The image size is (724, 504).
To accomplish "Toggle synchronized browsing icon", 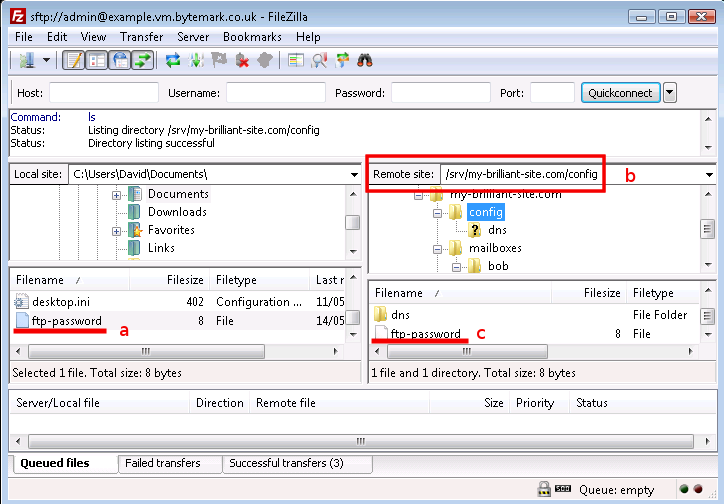I will pyautogui.click(x=342, y=60).
